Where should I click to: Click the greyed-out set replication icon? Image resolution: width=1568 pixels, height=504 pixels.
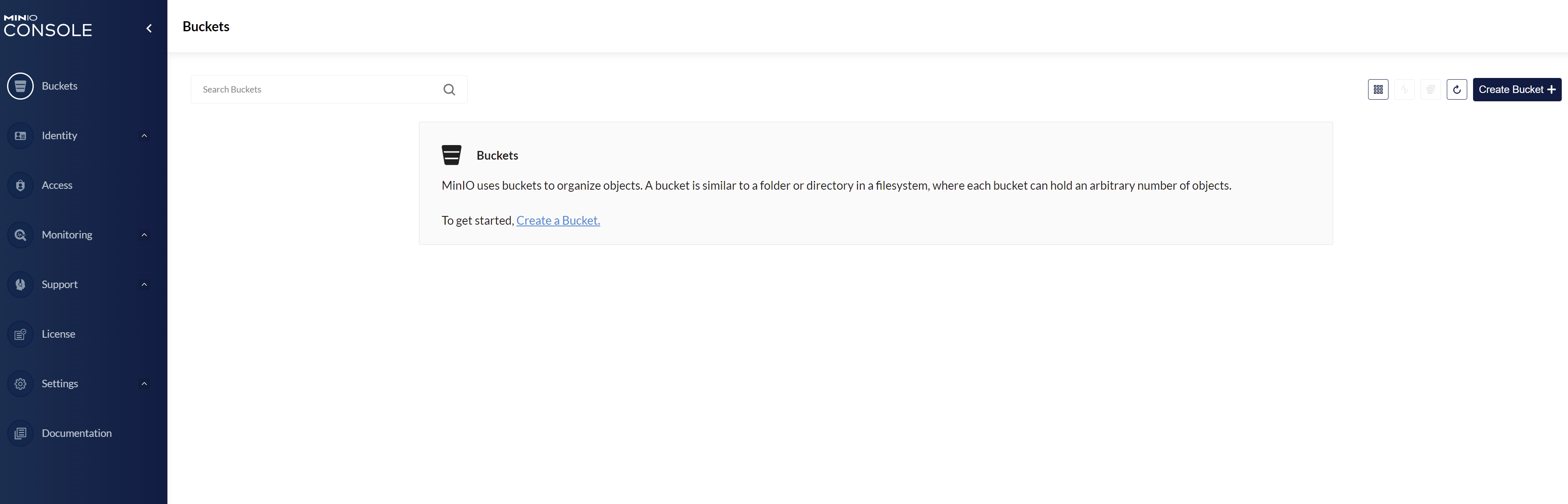pyautogui.click(x=1404, y=90)
